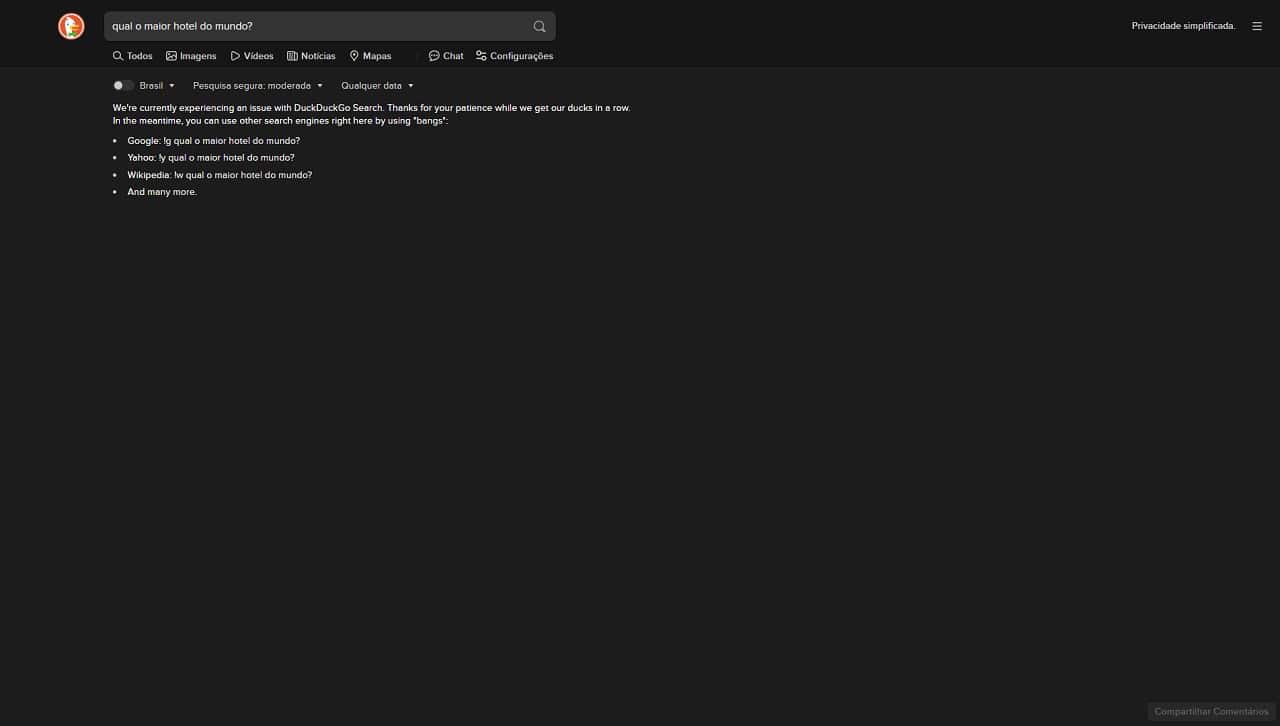
Task: Switch to the Imagens tab
Action: pos(191,56)
